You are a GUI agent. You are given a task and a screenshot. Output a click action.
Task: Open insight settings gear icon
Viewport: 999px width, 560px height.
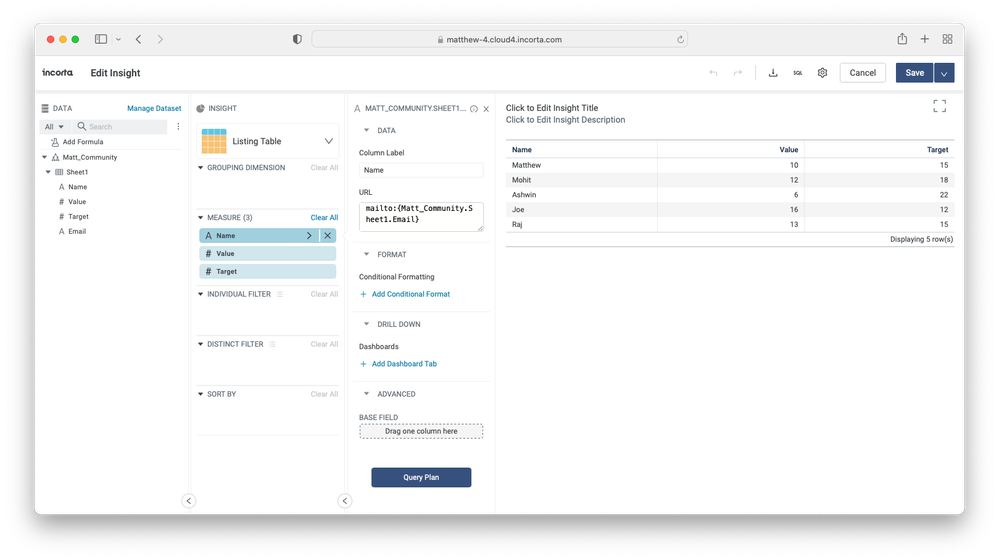[822, 73]
